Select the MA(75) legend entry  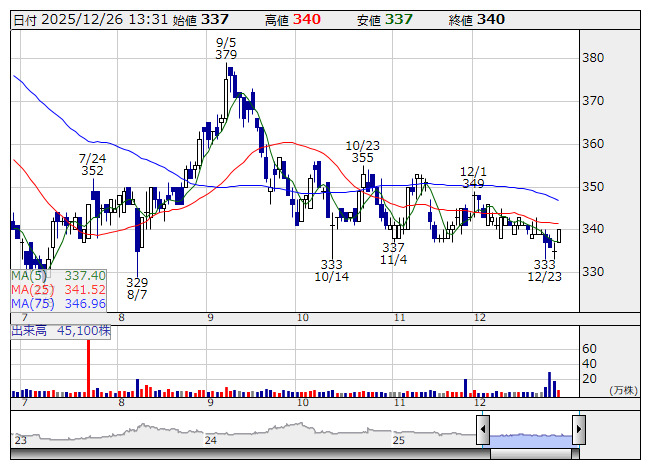58,303
